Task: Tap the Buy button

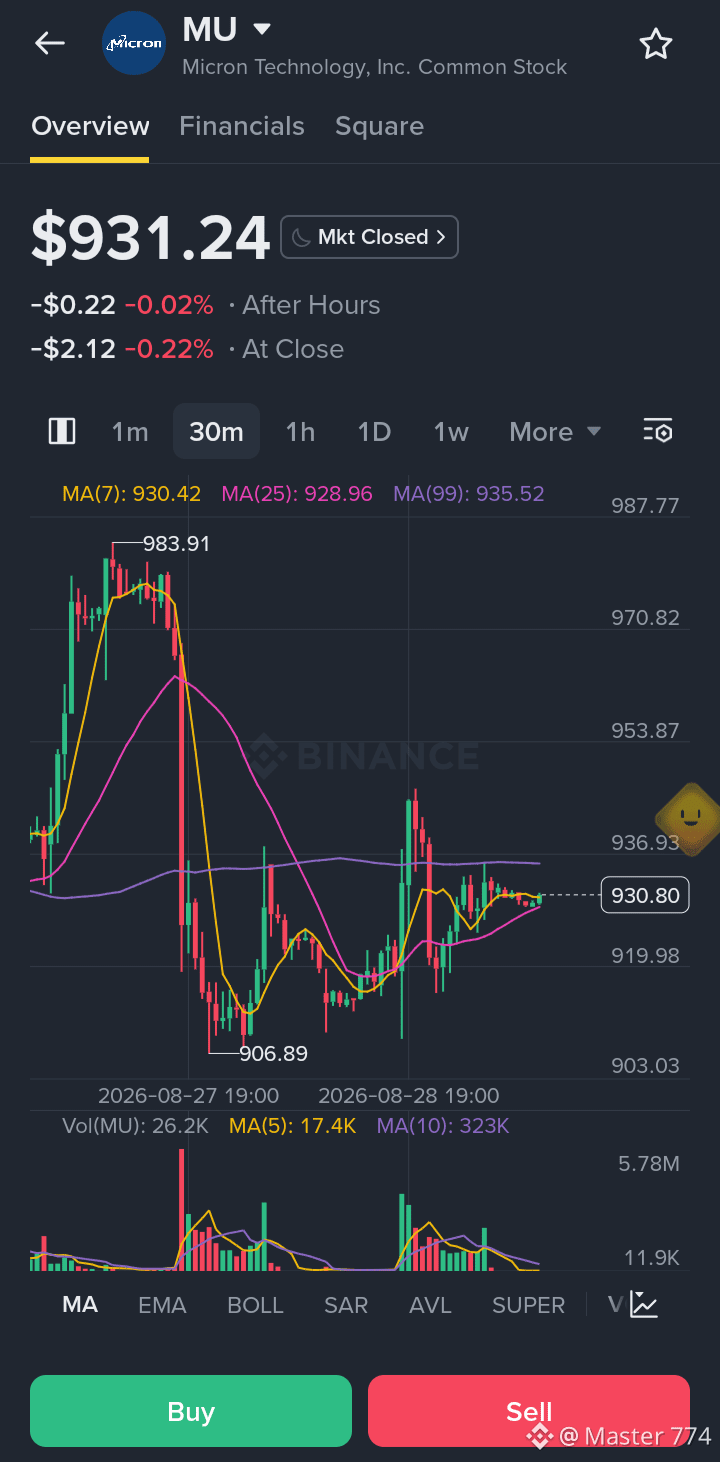Action: click(191, 1411)
